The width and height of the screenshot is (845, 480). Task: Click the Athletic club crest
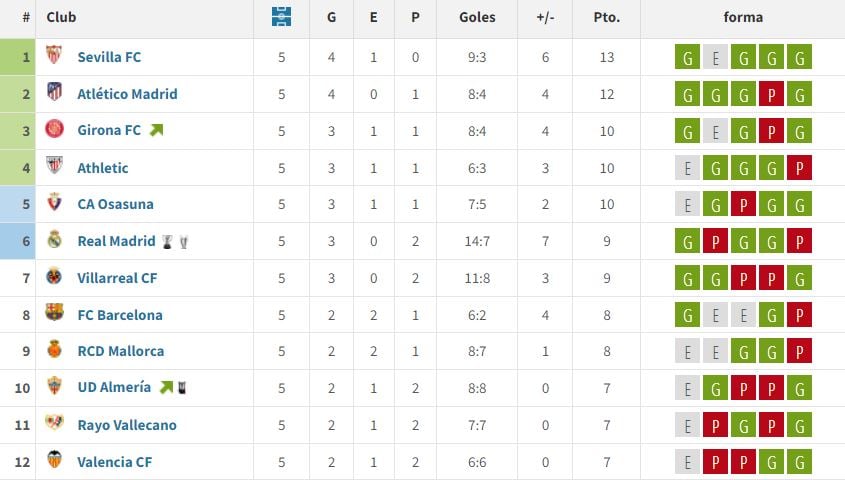click(x=54, y=168)
